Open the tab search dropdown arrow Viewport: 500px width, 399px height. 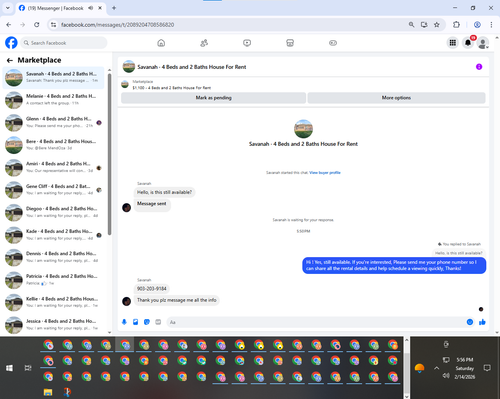coord(8,8)
